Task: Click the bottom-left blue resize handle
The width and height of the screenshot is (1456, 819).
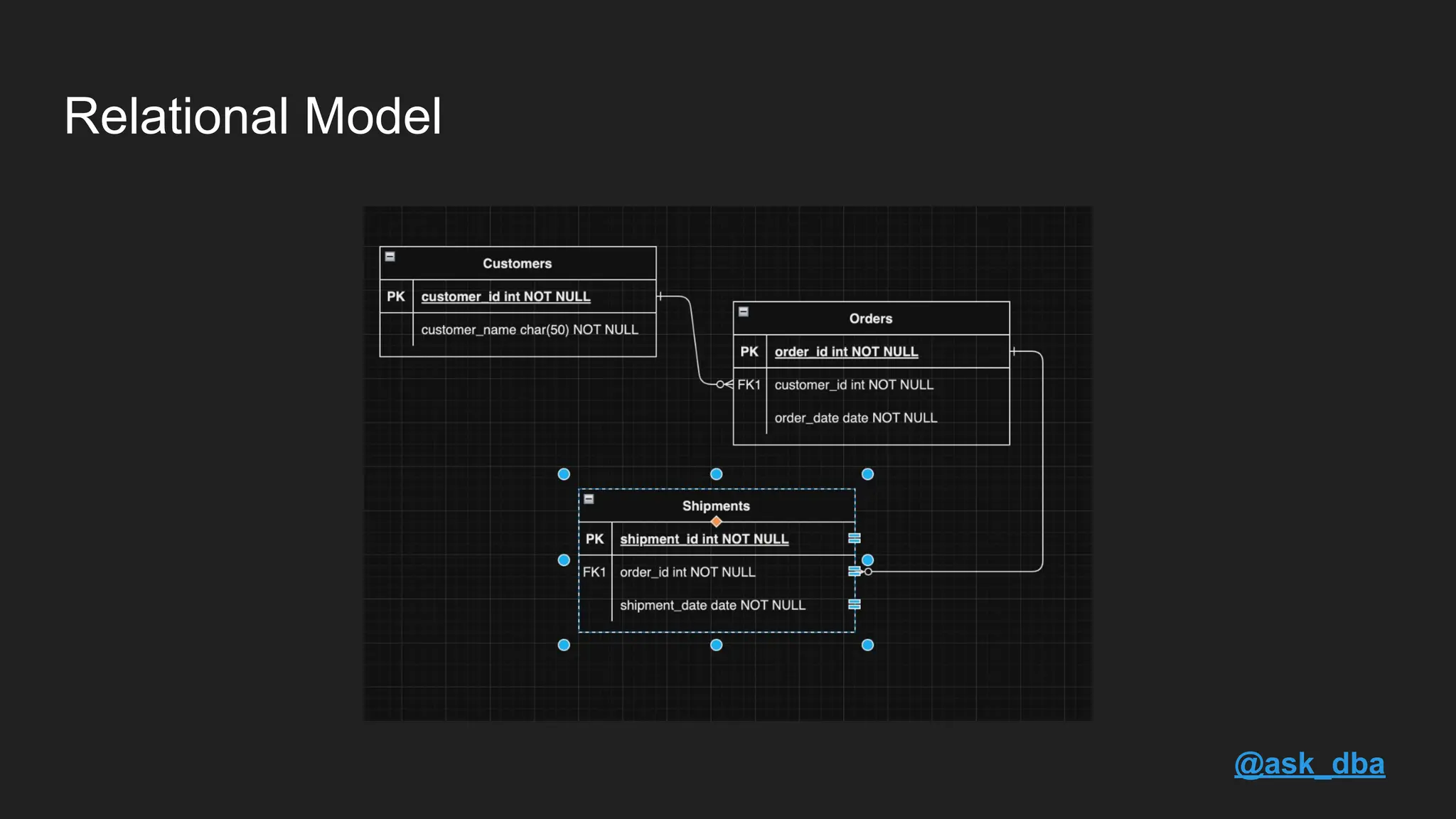Action: (x=564, y=645)
